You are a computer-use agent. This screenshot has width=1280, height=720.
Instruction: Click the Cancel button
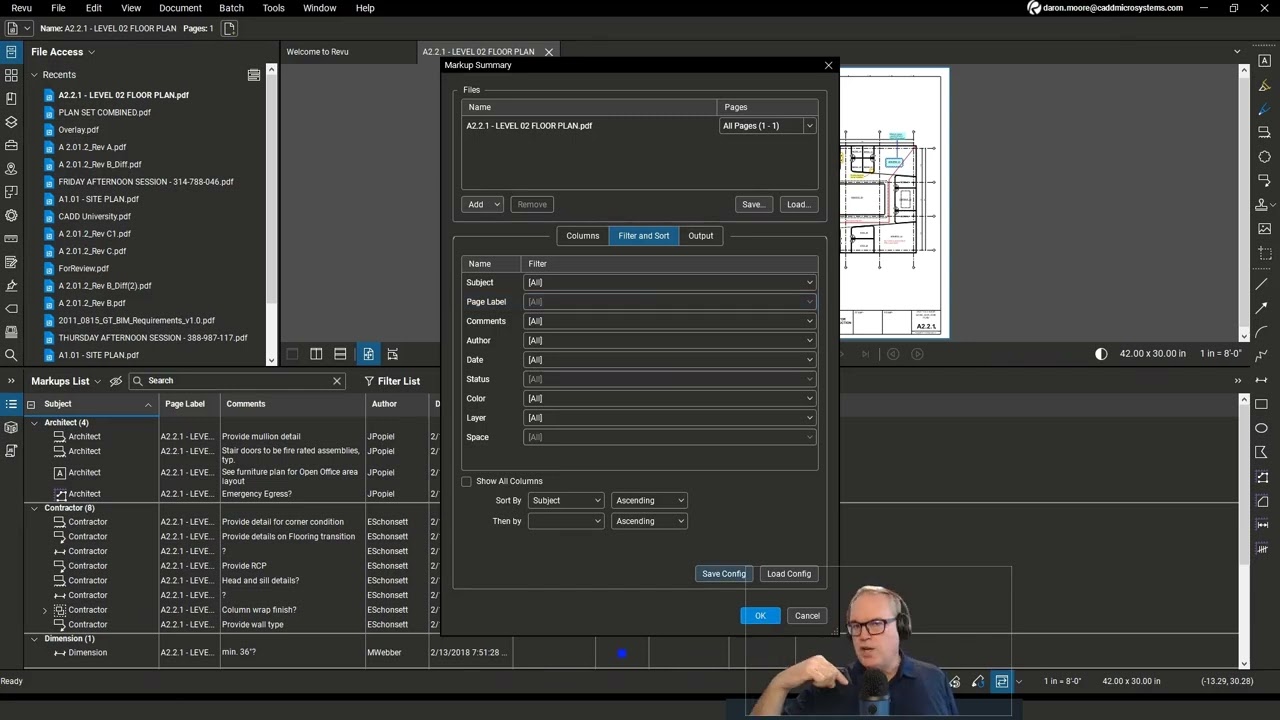[807, 616]
